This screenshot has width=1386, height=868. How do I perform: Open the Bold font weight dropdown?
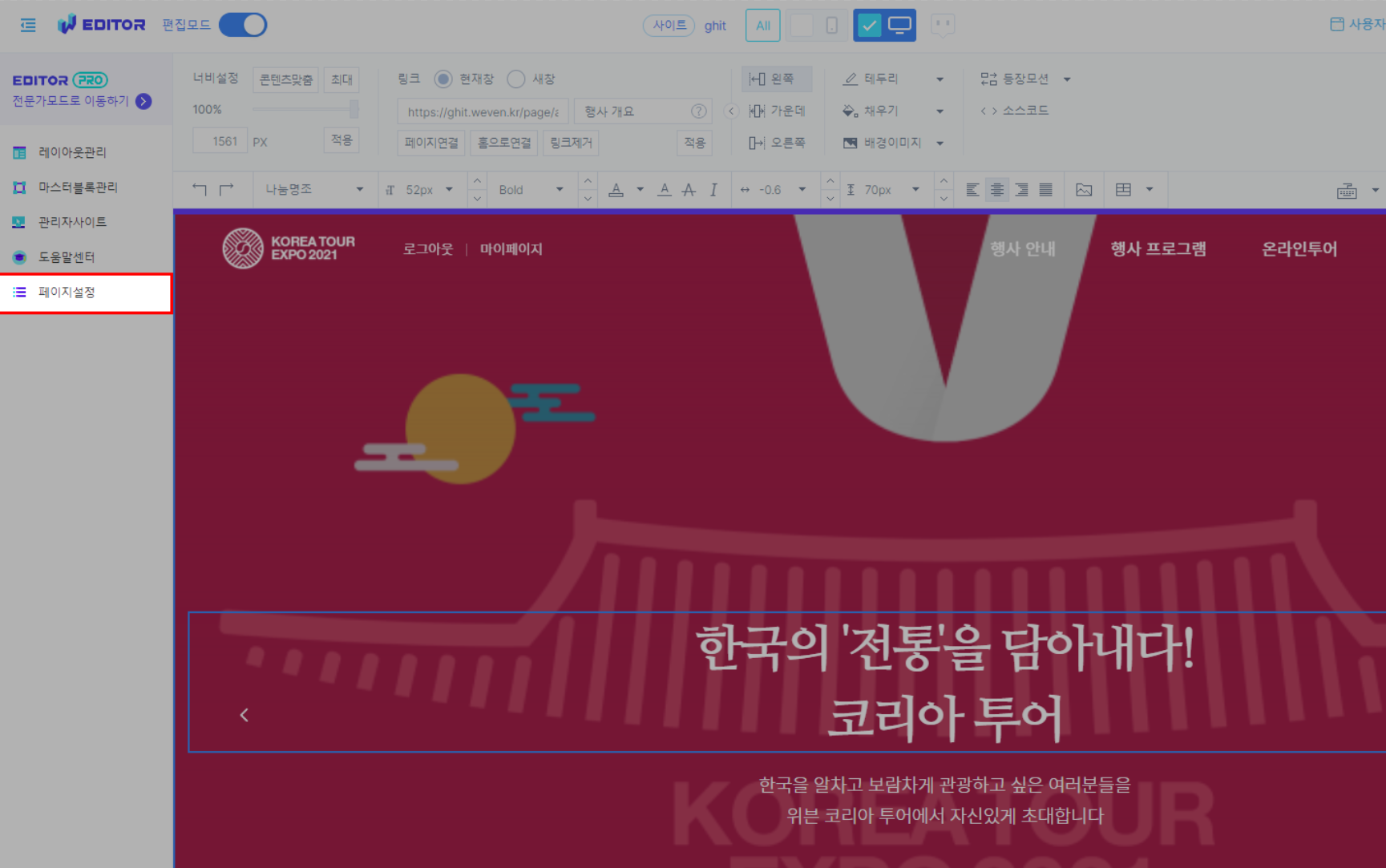pyautogui.click(x=531, y=190)
